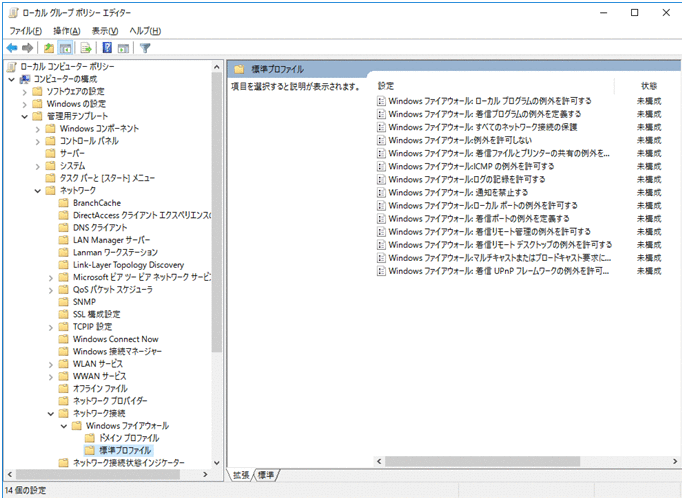This screenshot has width=685, height=503.
Task: Click policy icon for 着信 UPnP フレームワーク setting
Action: coord(381,271)
